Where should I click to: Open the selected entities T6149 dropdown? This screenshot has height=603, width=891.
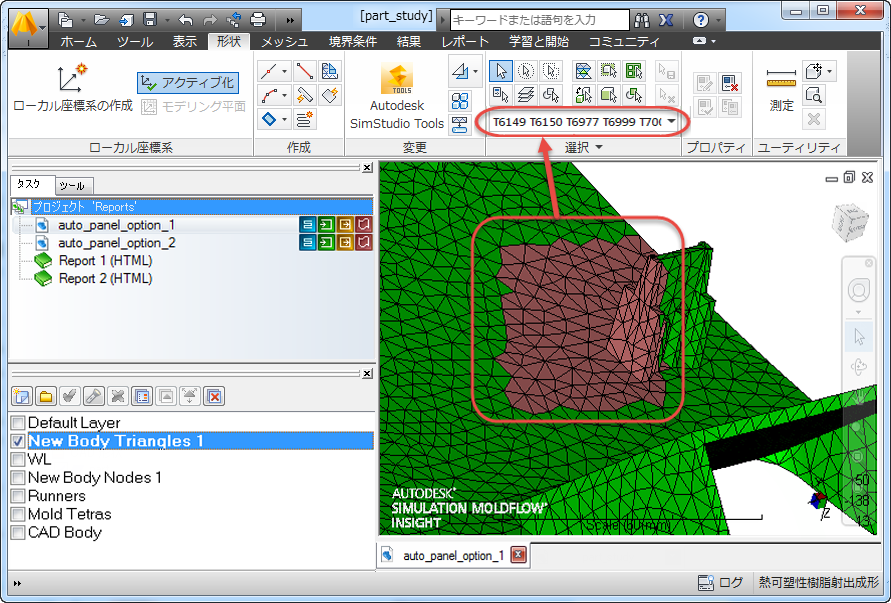coord(672,122)
